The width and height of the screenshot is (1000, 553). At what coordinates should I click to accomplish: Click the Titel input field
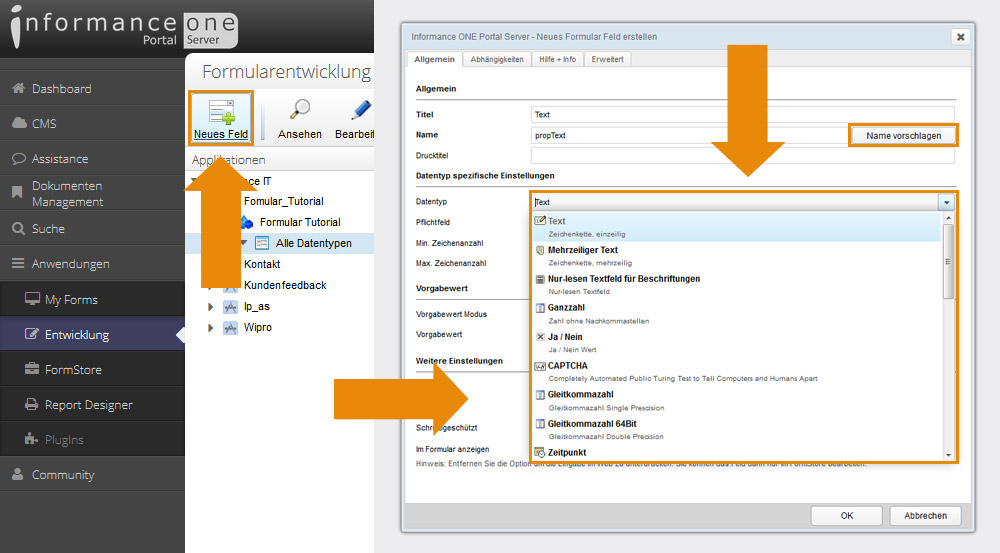pos(742,115)
